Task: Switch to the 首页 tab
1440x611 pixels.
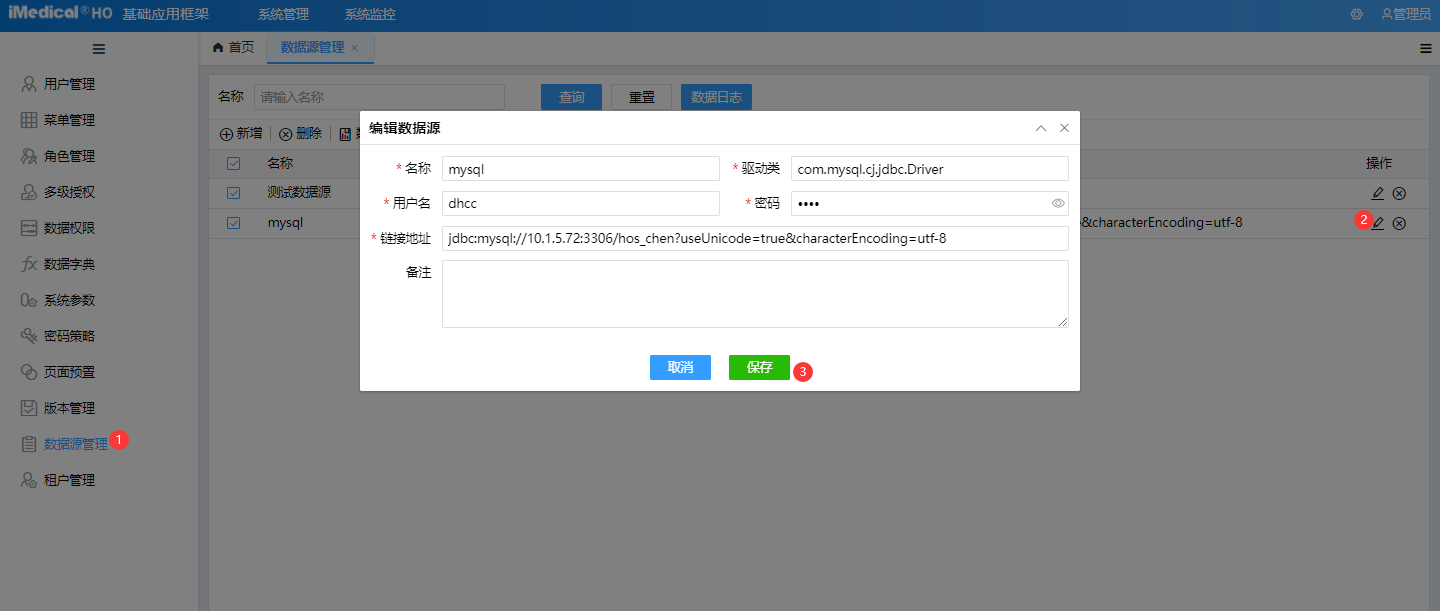Action: [234, 48]
